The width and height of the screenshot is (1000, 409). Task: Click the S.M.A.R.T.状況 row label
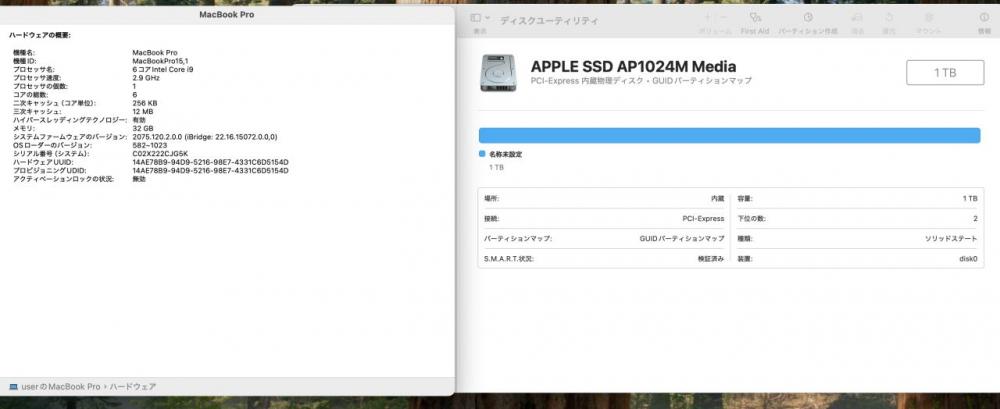pos(508,259)
